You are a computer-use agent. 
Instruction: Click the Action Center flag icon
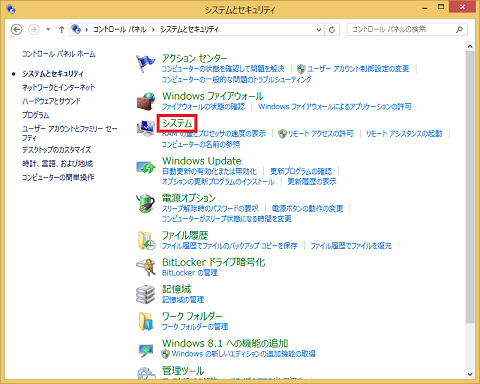point(146,64)
